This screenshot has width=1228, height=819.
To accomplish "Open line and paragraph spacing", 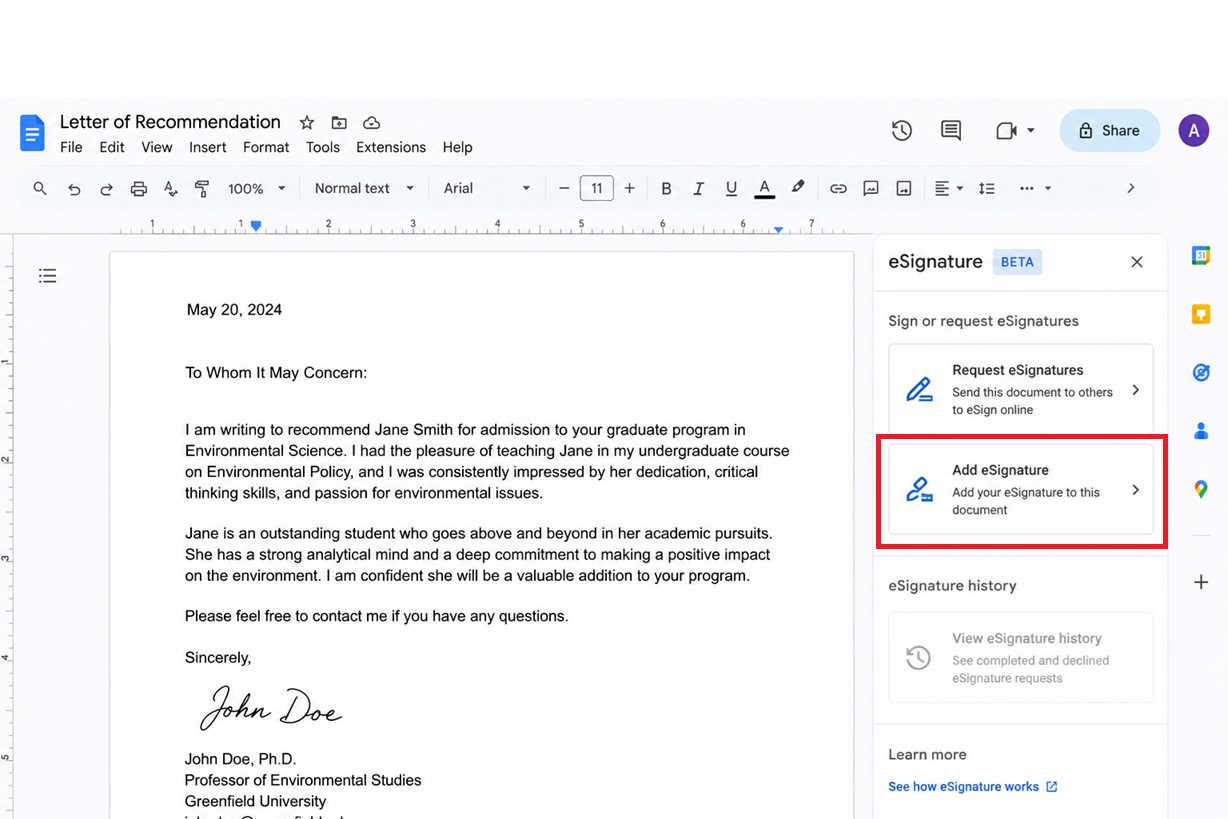I will (x=987, y=188).
